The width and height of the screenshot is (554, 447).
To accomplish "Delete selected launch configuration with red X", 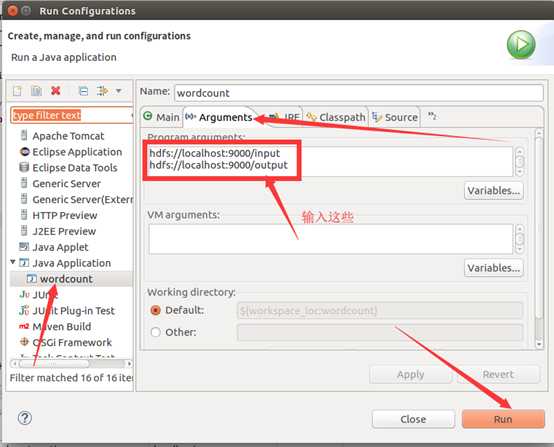I will pyautogui.click(x=55, y=91).
